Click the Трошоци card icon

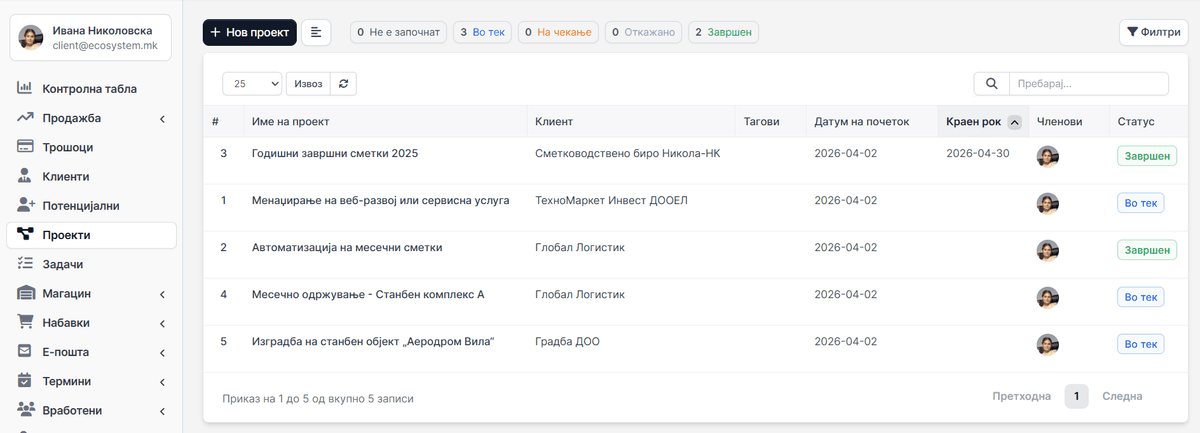pos(26,147)
